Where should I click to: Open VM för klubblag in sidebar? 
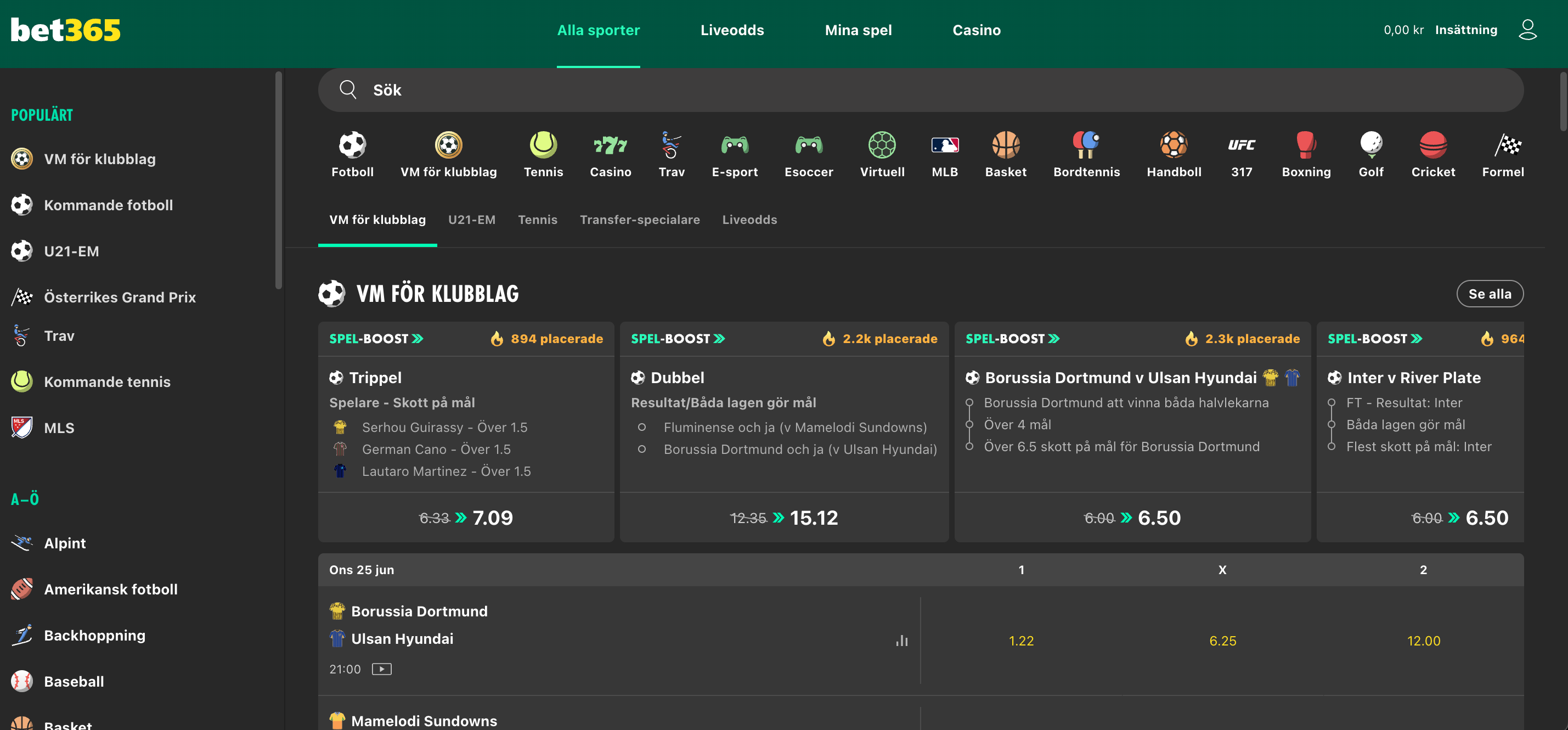[x=83, y=159]
